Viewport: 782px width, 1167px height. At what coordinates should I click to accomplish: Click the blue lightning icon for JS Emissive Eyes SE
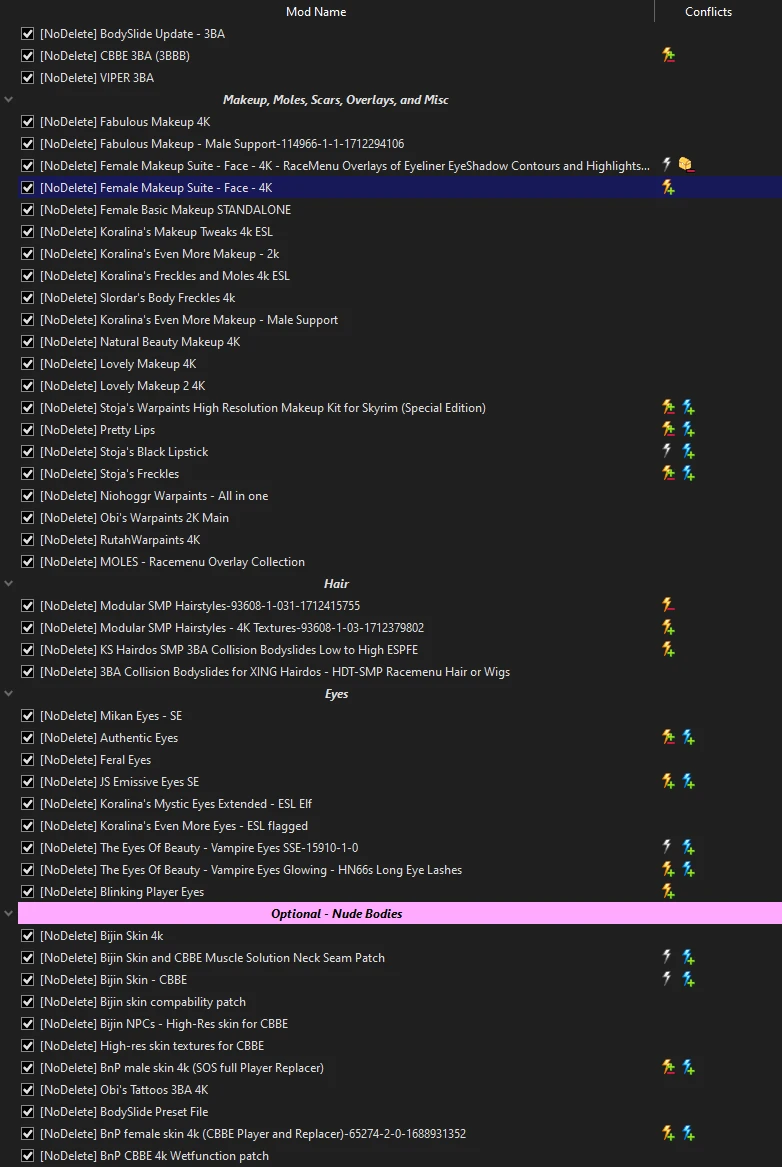click(688, 781)
